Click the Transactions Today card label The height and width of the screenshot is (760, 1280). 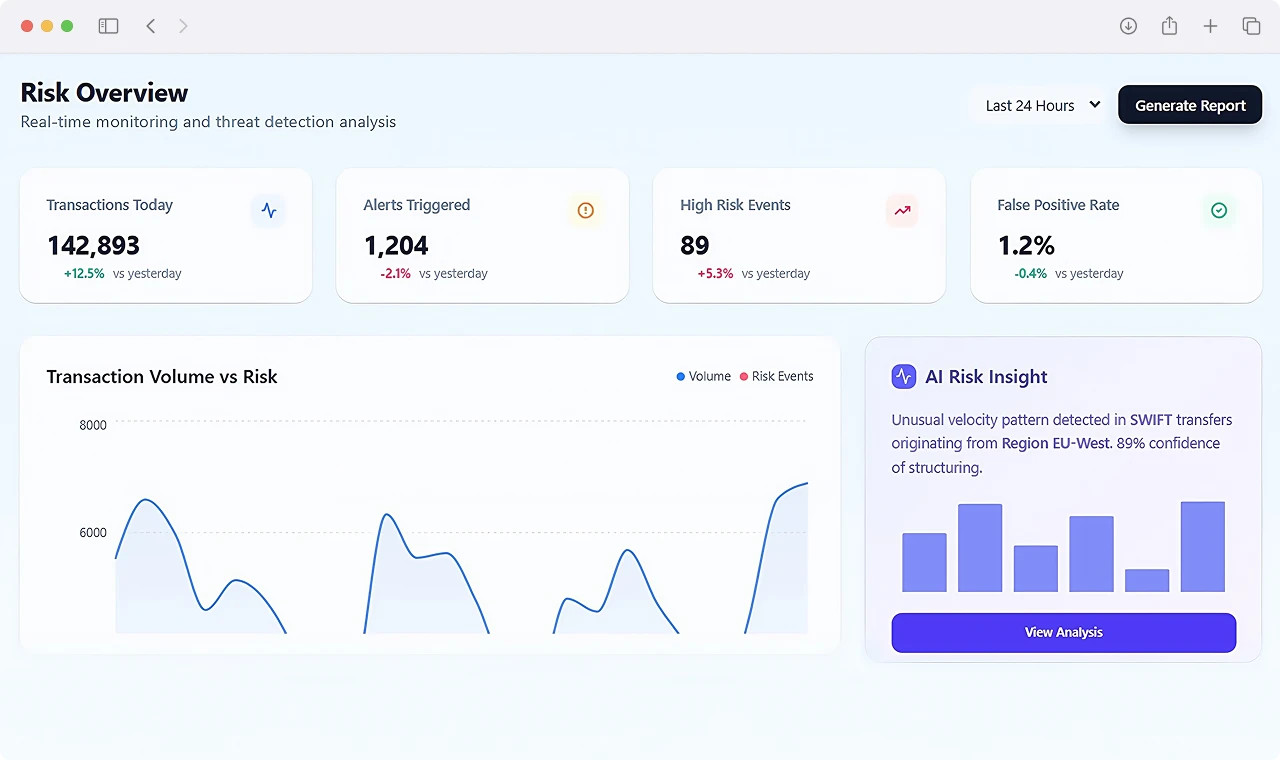coord(110,205)
